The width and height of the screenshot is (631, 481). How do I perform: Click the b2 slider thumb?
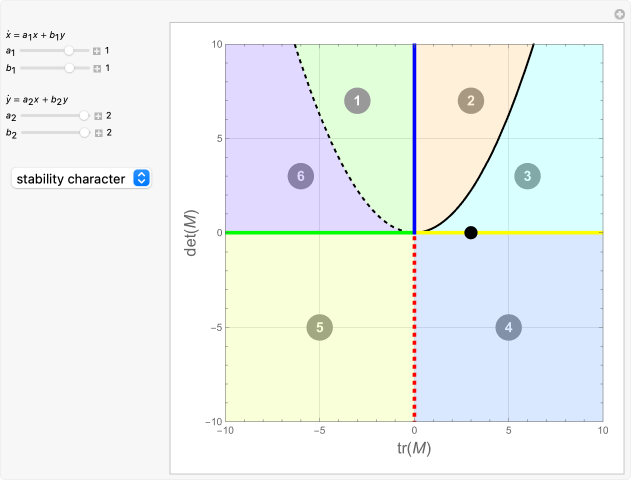point(85,132)
